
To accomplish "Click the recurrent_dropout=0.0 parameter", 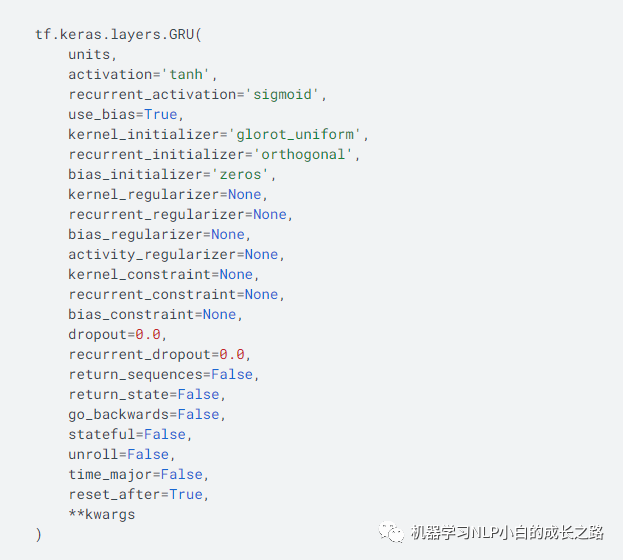I will coord(160,354).
